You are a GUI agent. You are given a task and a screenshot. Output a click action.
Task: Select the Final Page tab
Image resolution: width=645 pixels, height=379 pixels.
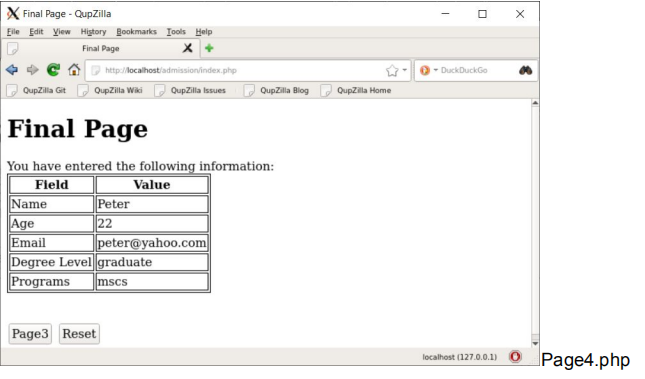click(101, 48)
